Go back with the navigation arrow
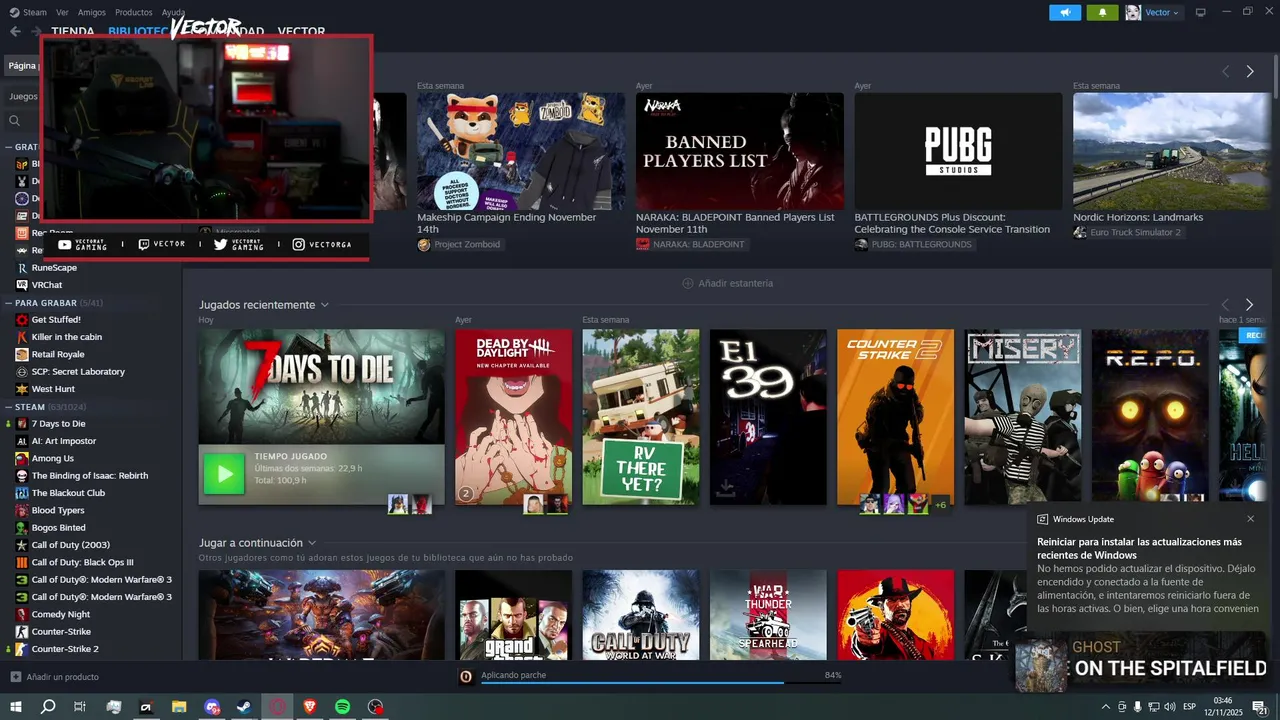Screen dimensions: 1280x720 coord(15,31)
